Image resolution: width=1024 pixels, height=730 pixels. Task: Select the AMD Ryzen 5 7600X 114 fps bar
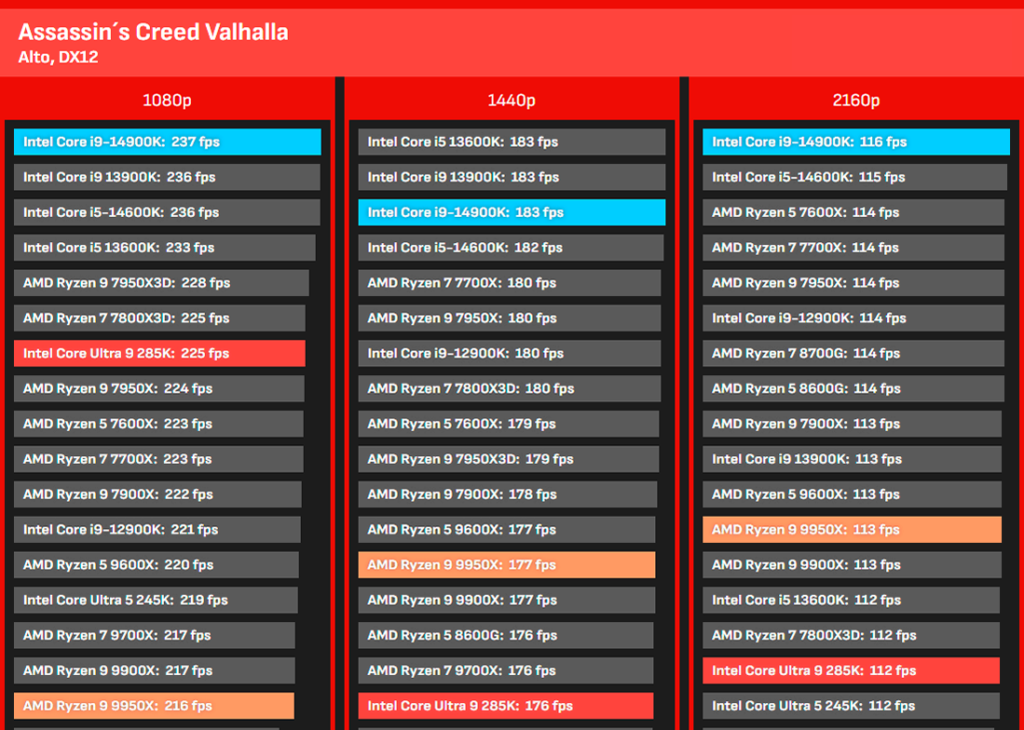point(854,212)
